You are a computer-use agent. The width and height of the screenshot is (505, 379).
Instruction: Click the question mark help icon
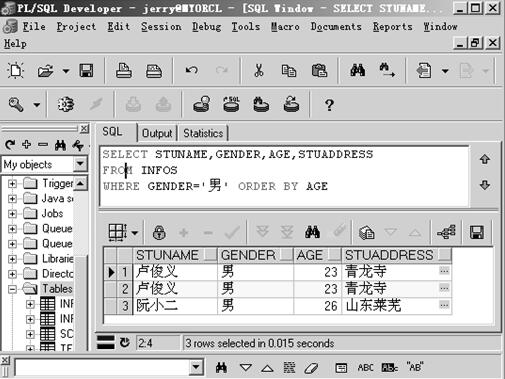click(x=329, y=105)
